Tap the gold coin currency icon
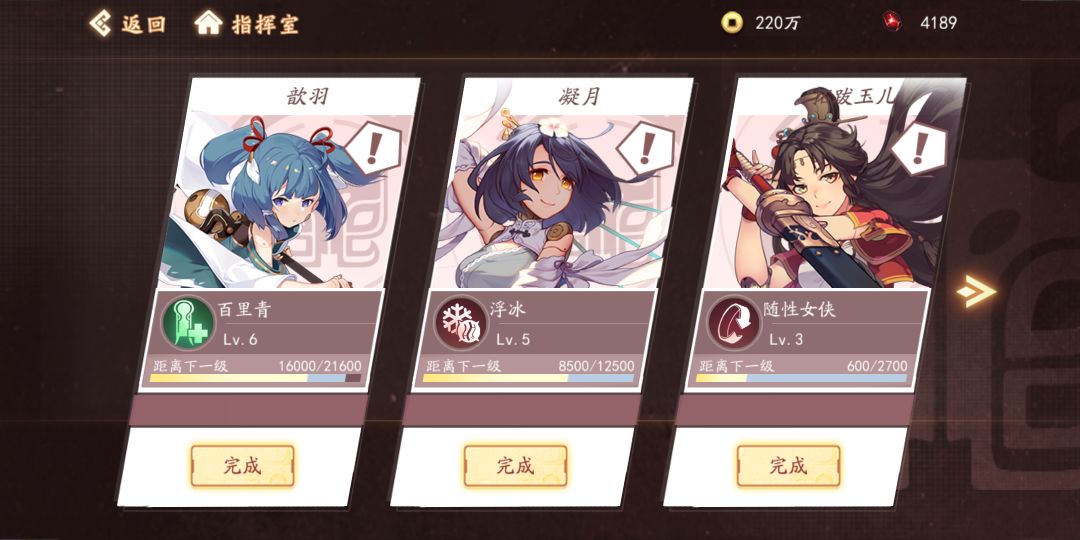 (x=731, y=23)
